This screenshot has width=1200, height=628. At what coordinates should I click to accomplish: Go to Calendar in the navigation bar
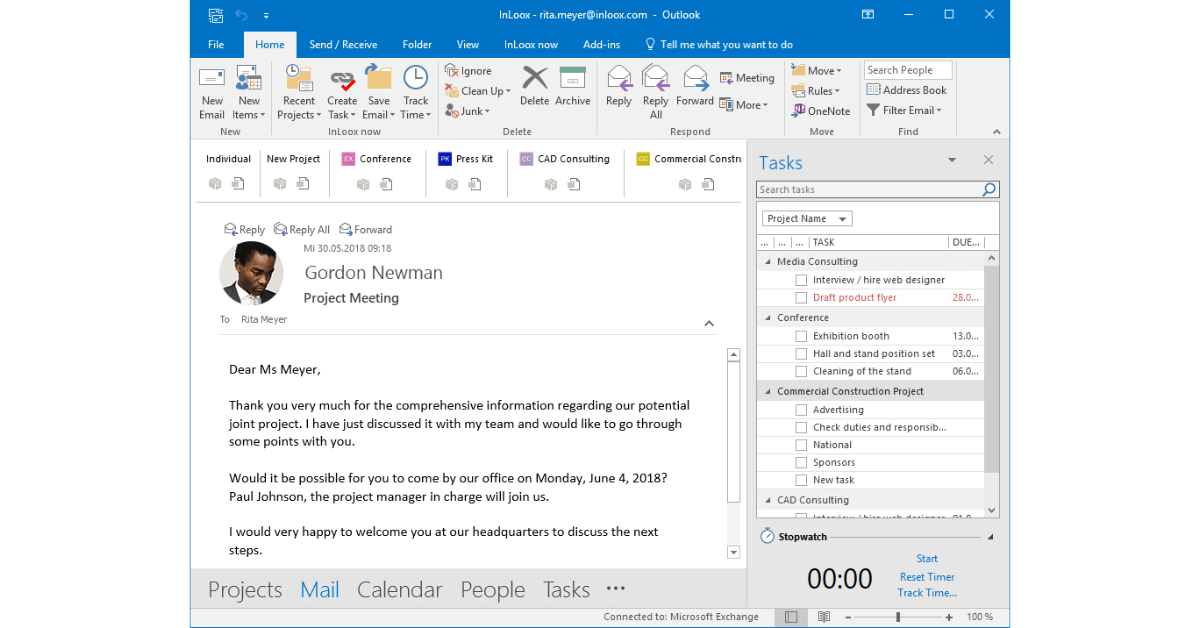point(400,590)
